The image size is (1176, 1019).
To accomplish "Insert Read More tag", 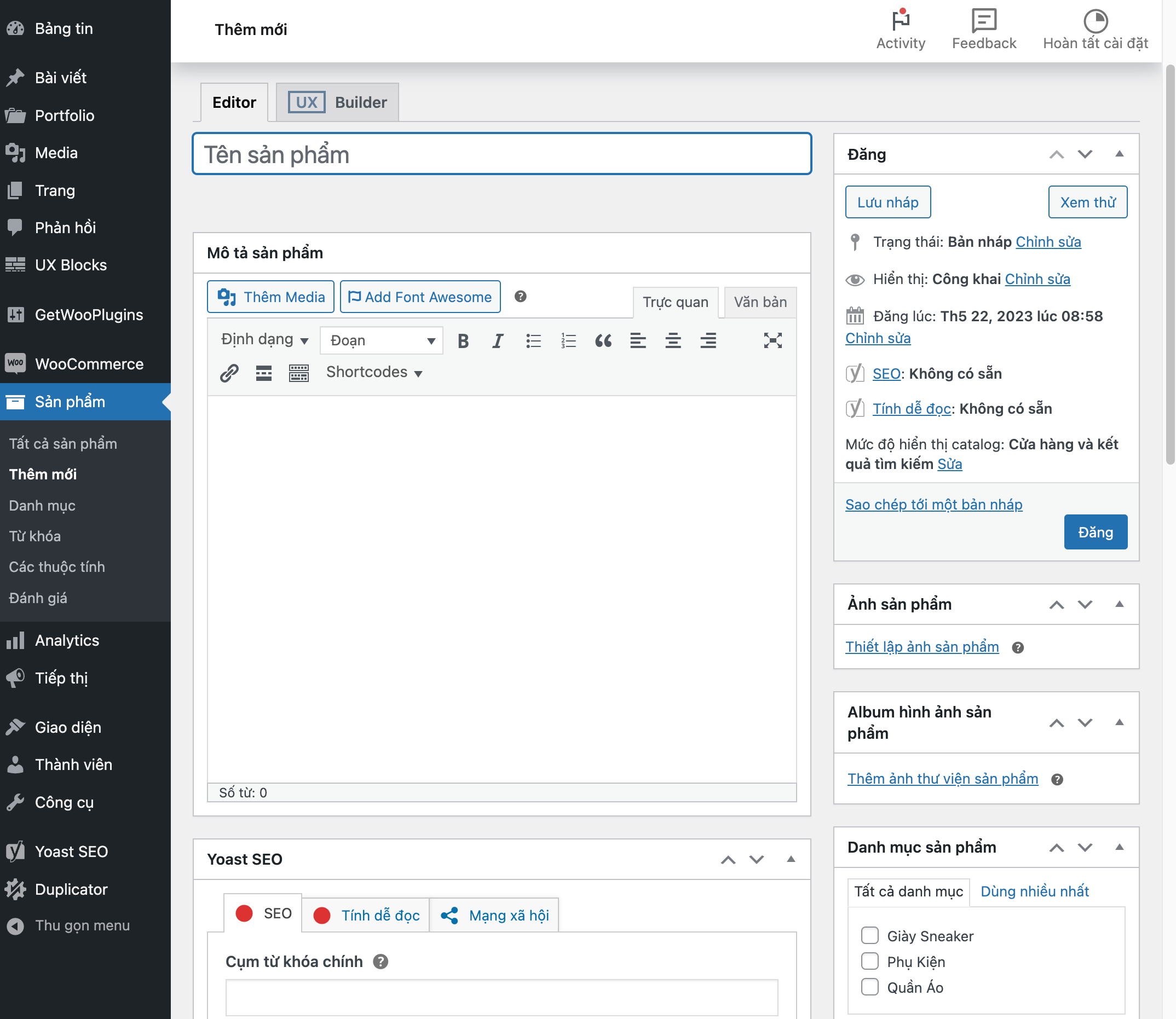I will coord(263,373).
